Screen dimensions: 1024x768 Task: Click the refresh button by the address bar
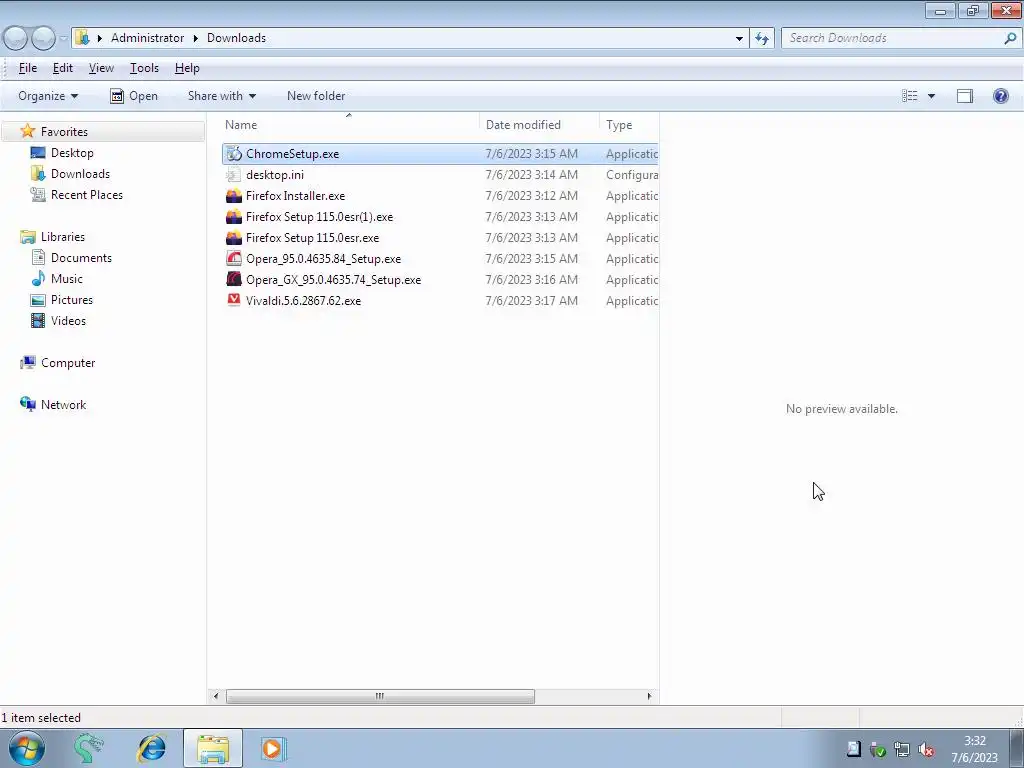tap(761, 38)
